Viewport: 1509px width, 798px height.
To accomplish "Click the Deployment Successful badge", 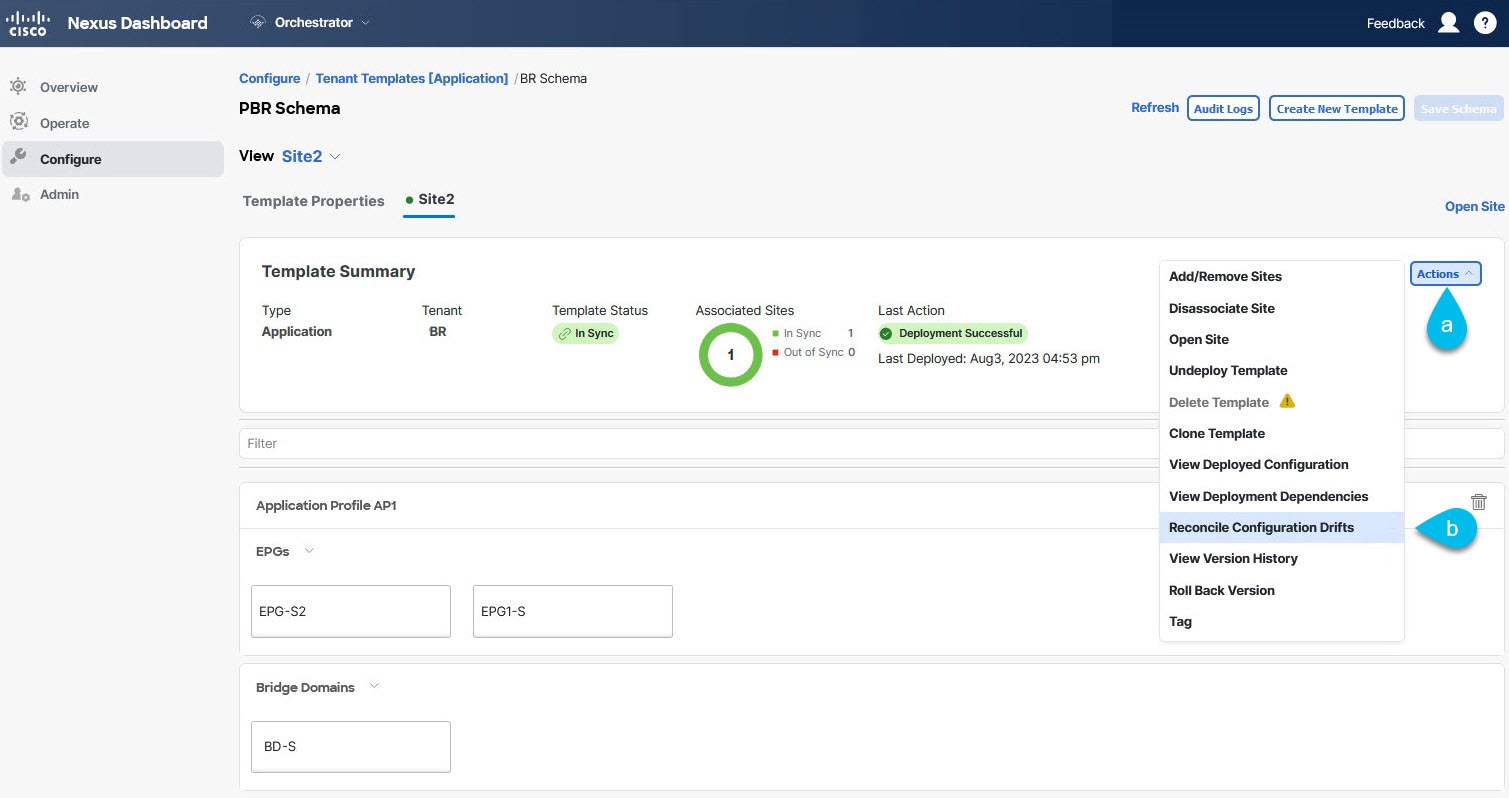I will [952, 333].
